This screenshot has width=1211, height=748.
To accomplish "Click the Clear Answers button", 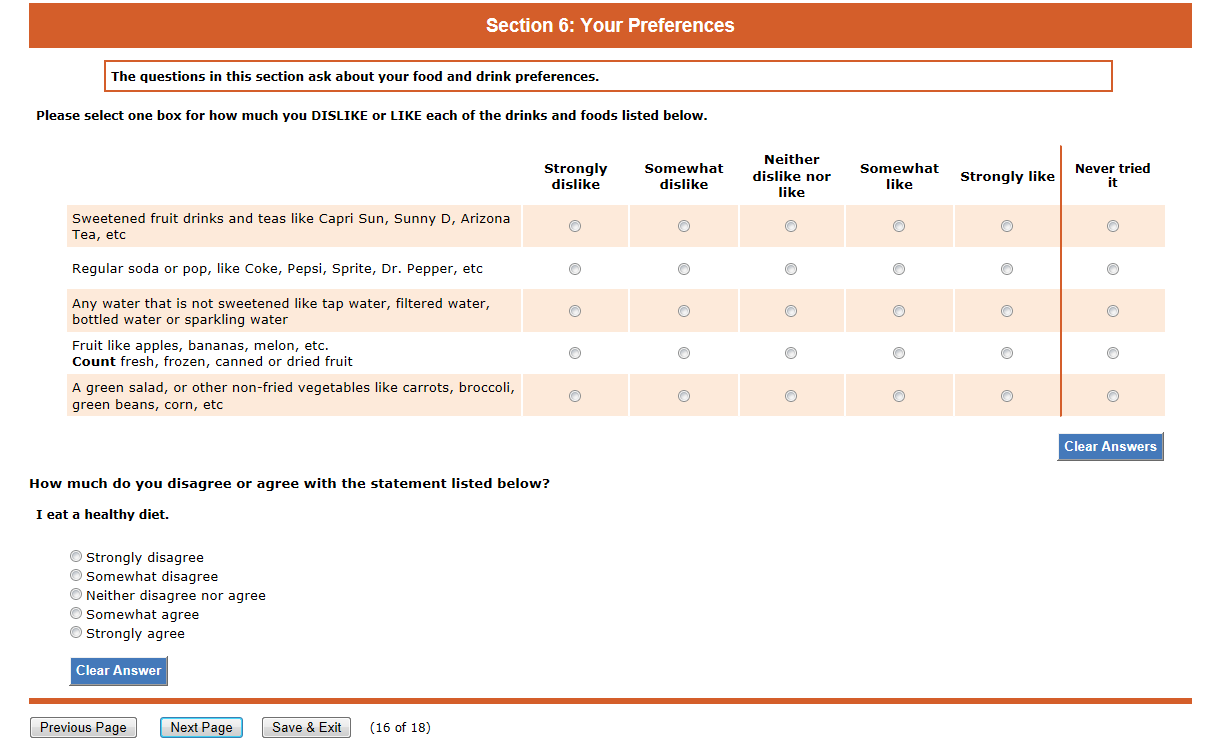I will (x=1110, y=447).
